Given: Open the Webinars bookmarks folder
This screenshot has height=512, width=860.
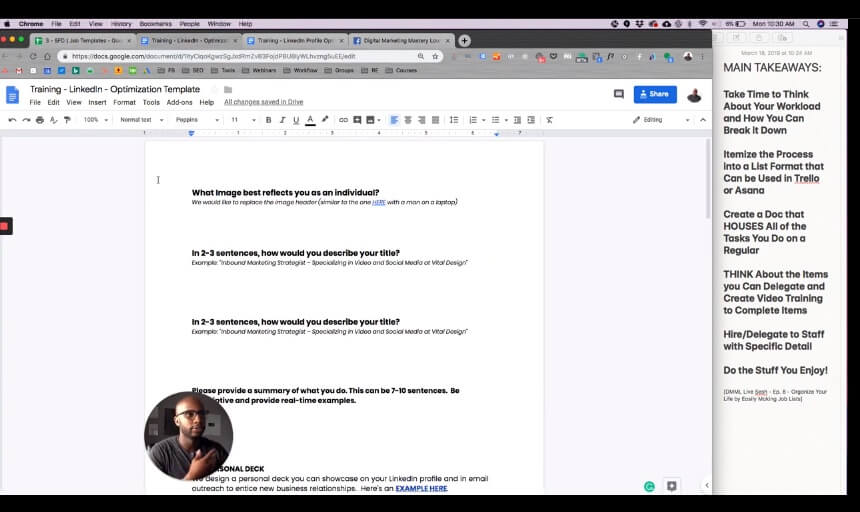Looking at the screenshot, I should (x=259, y=70).
